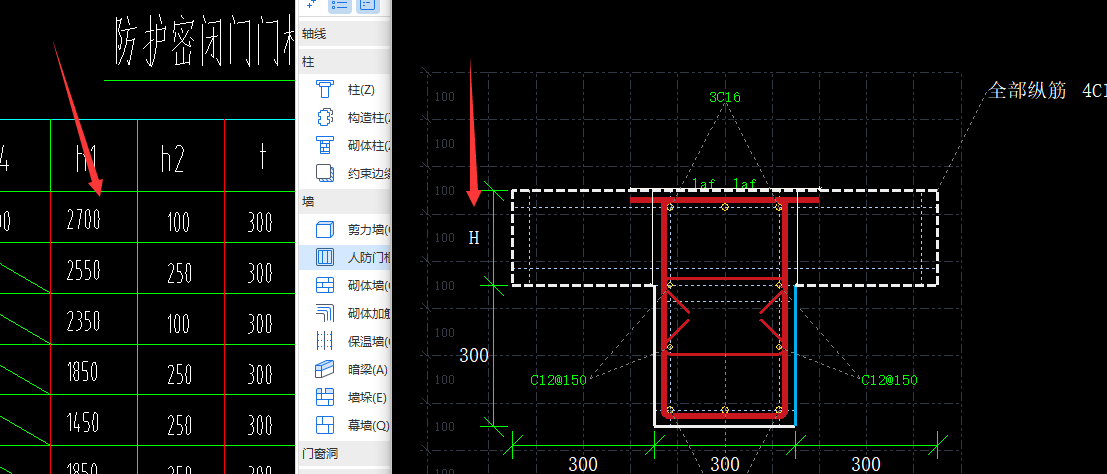Edit the bottom-middle 300 width dimension

click(x=724, y=464)
